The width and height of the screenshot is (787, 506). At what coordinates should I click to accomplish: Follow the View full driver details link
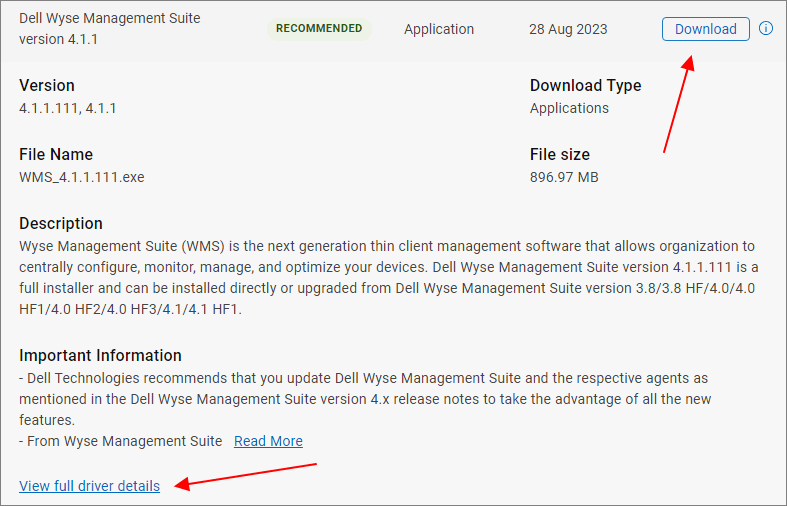pyautogui.click(x=89, y=486)
